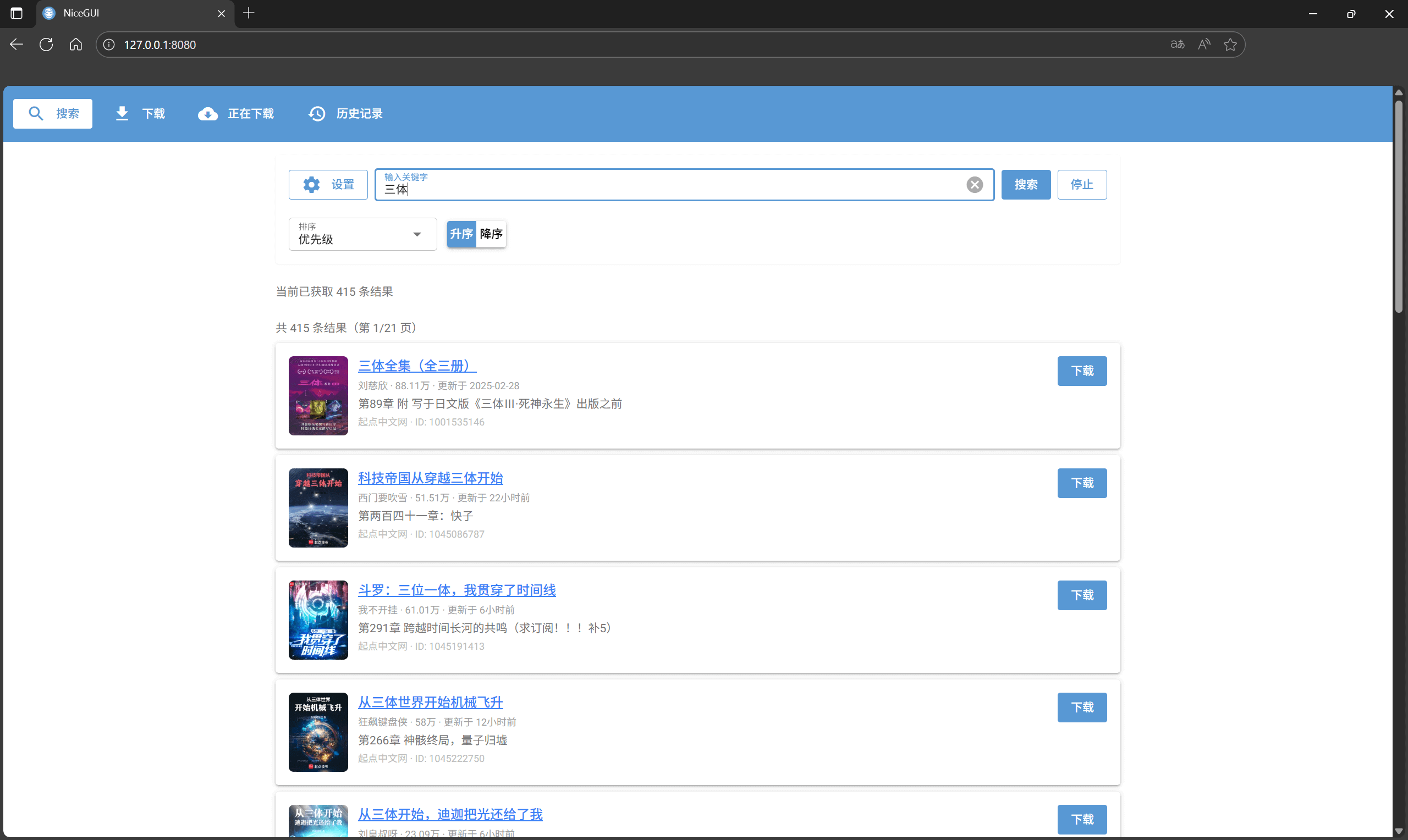
Task: Click the 正在下载 cloud download icon
Action: click(208, 113)
